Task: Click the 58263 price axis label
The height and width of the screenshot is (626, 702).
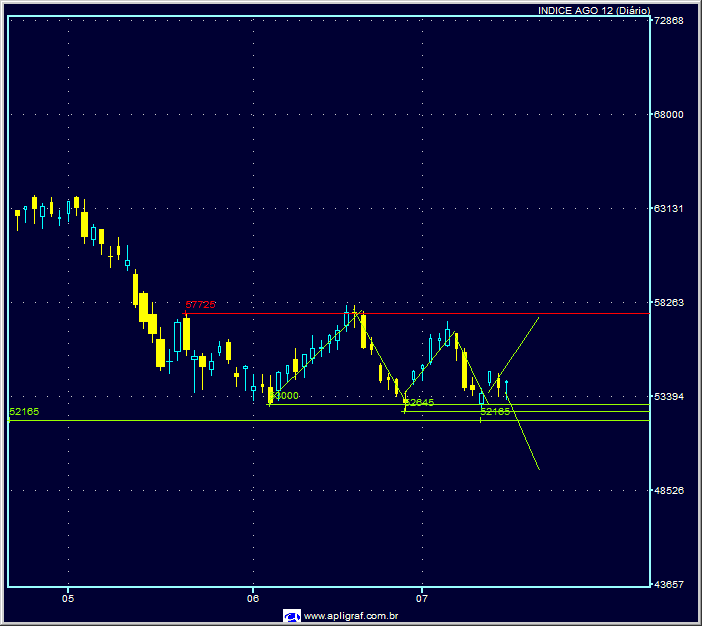Action: 669,303
